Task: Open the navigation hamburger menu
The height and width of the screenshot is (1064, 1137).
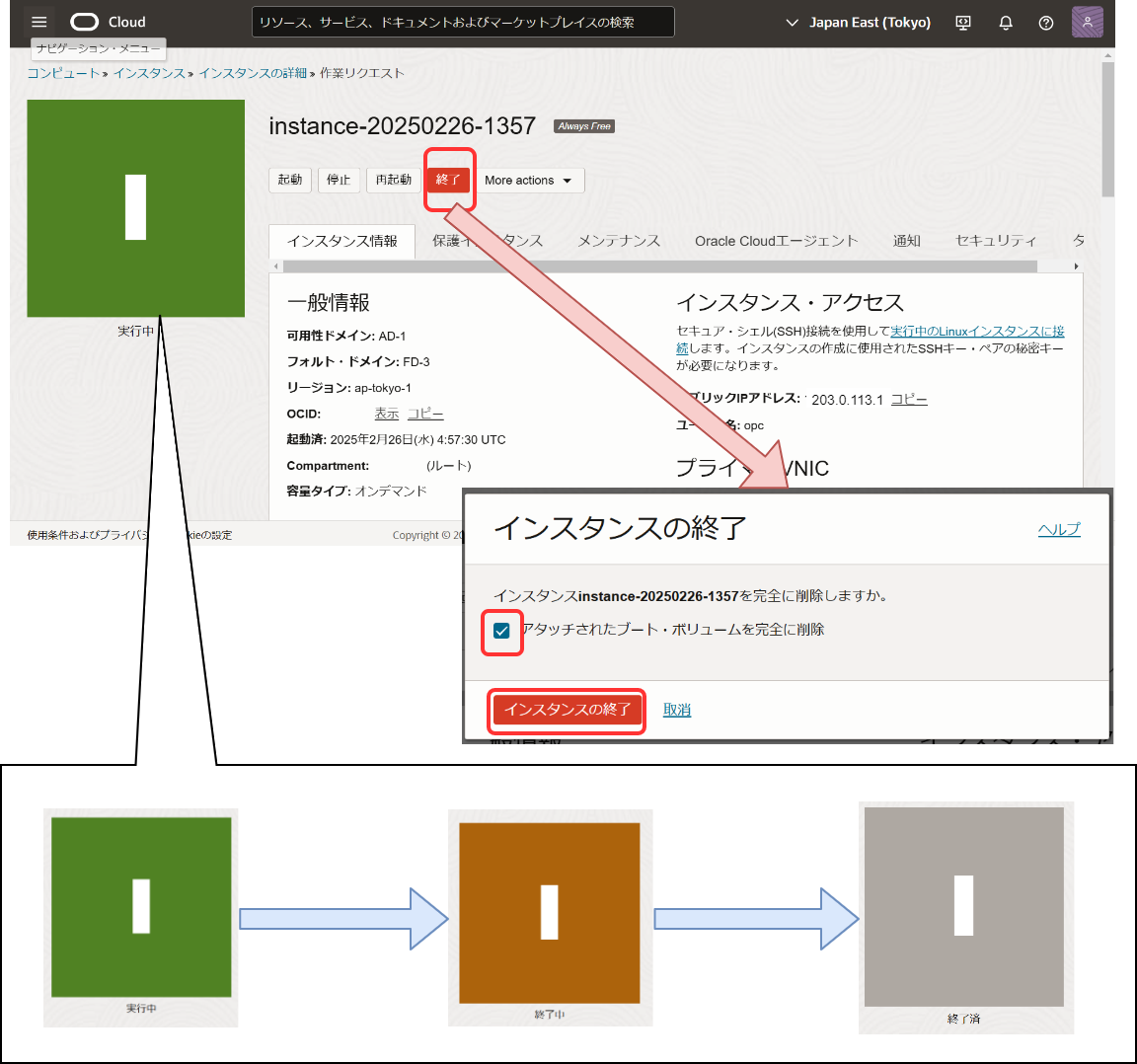Action: coord(39,23)
